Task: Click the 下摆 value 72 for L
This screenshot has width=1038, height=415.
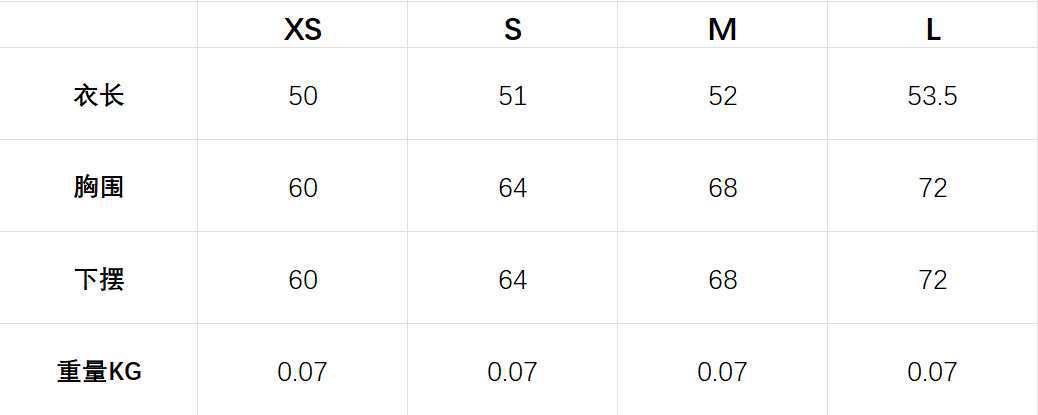Action: [x=932, y=280]
